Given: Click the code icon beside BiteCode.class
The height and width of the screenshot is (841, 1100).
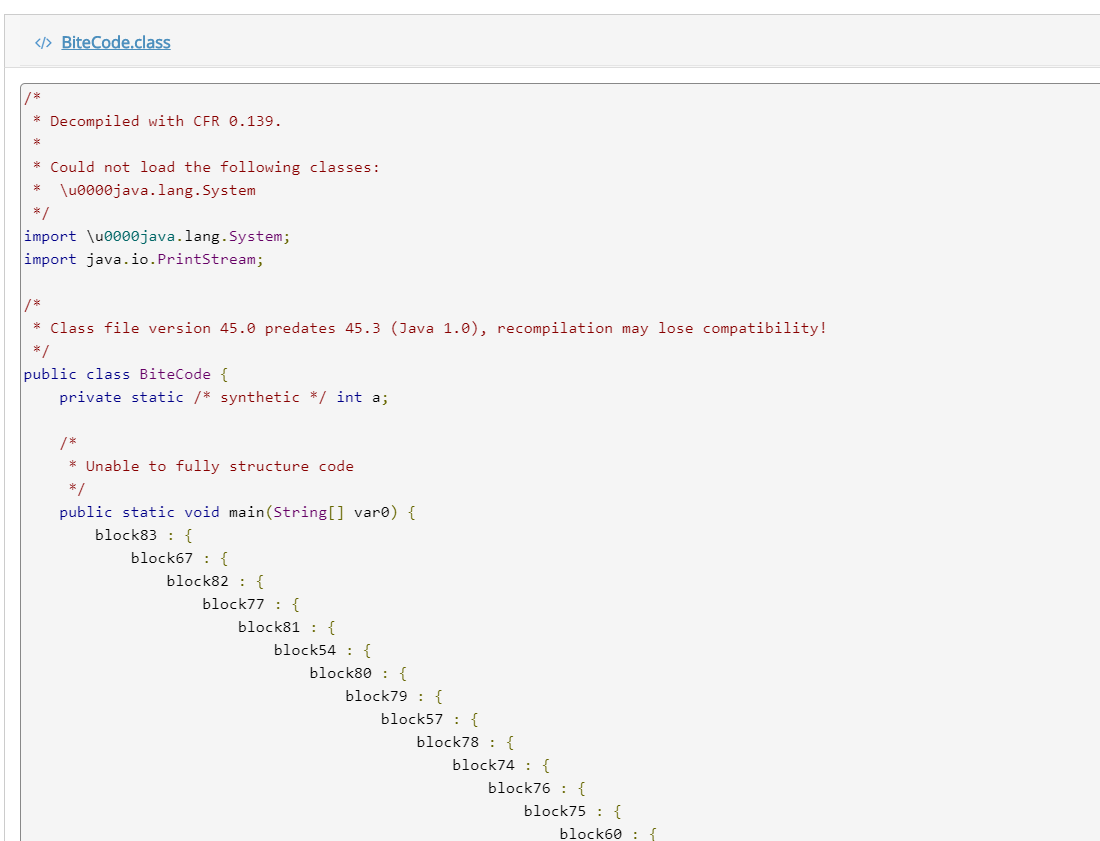Looking at the screenshot, I should pyautogui.click(x=43, y=43).
